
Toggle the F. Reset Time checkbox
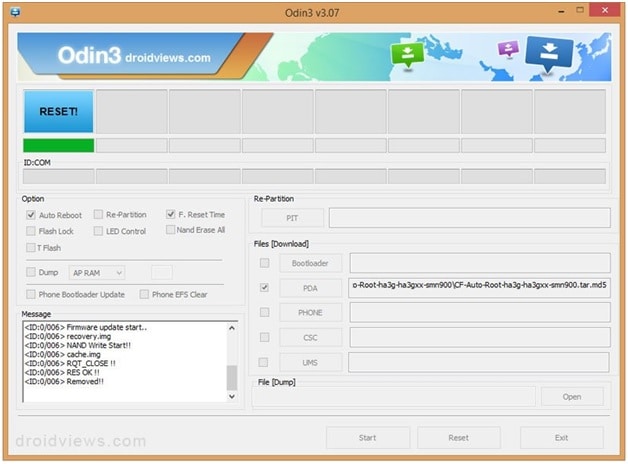coord(171,214)
